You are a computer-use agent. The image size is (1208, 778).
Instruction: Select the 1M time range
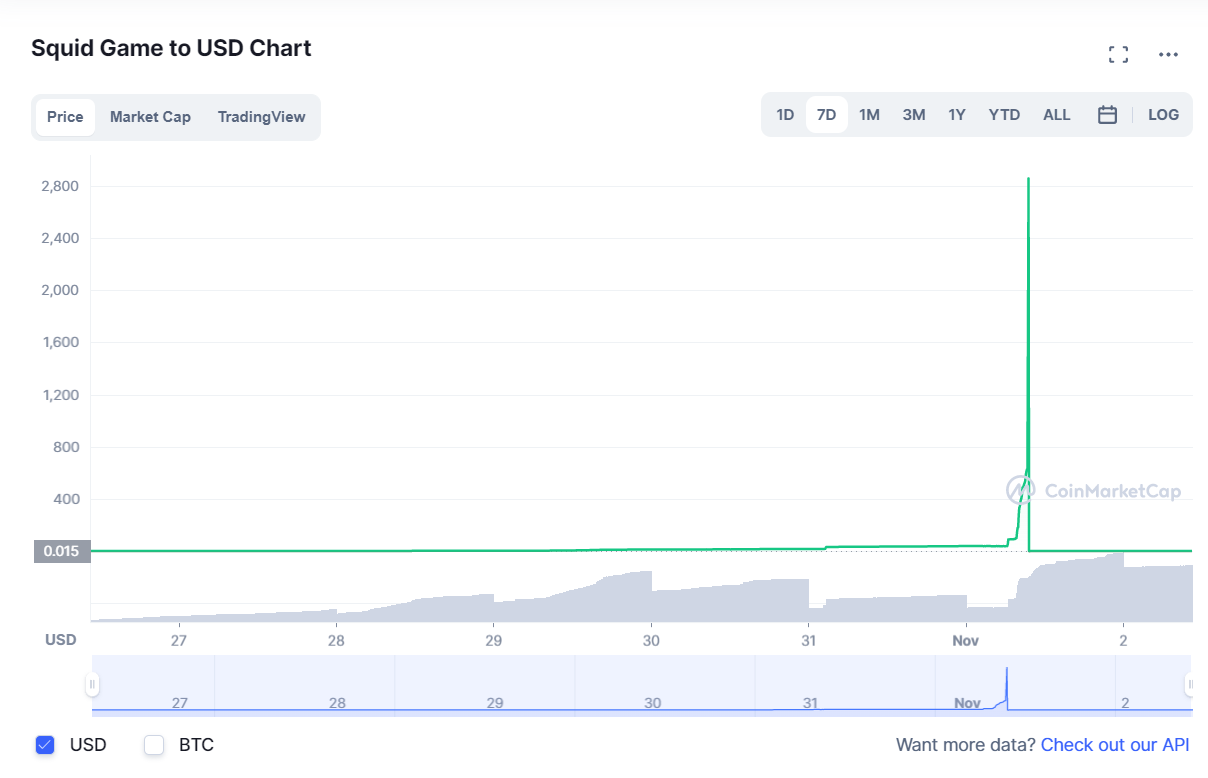pyautogui.click(x=869, y=115)
